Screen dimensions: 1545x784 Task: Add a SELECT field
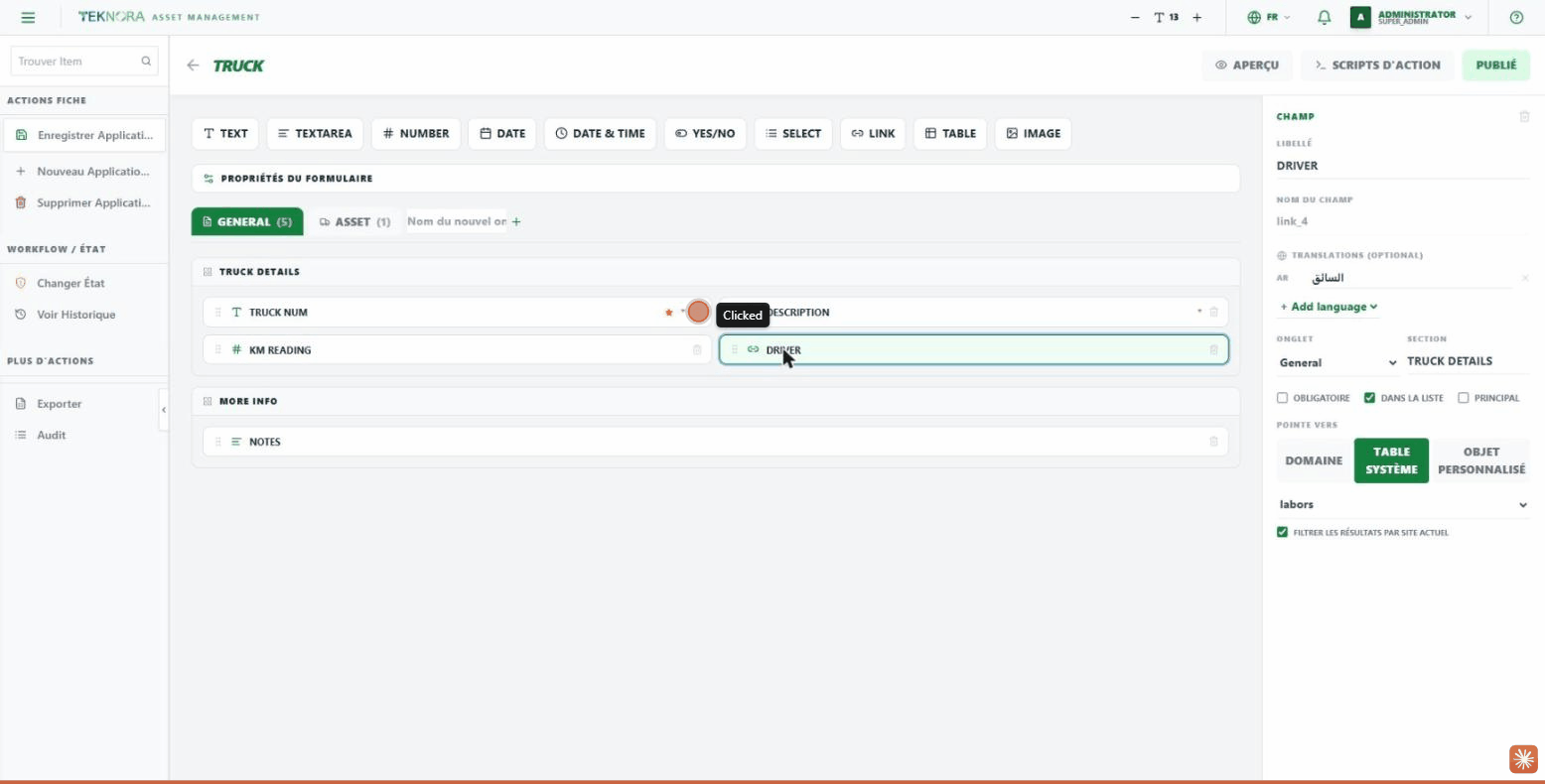point(793,134)
